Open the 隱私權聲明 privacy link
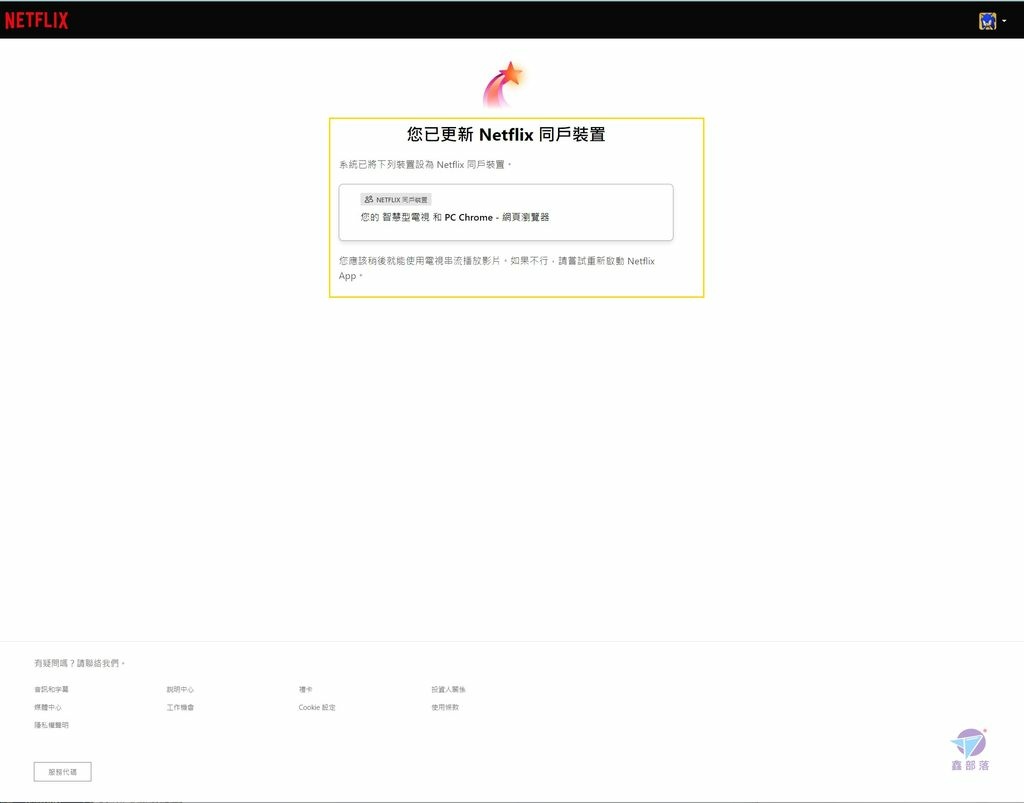 52,725
